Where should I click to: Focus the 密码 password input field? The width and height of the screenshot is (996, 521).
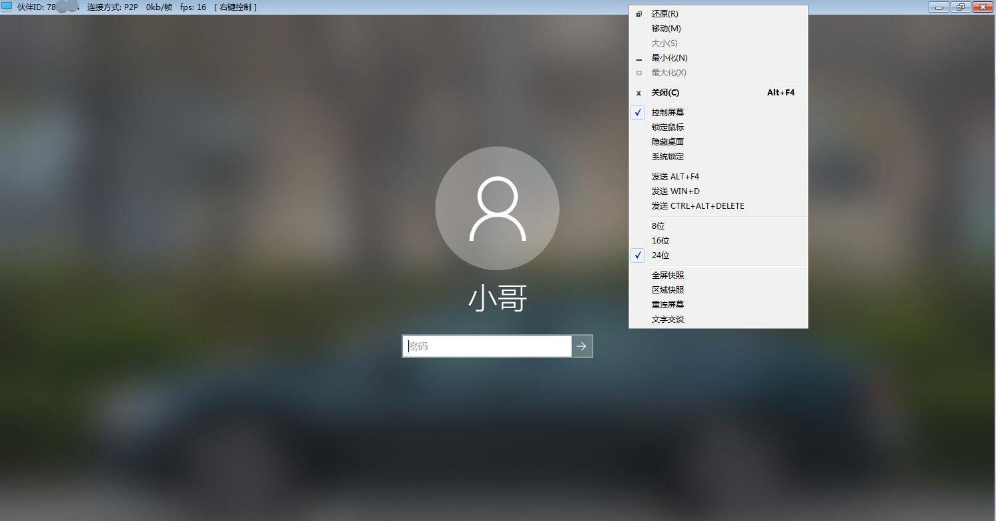487,346
